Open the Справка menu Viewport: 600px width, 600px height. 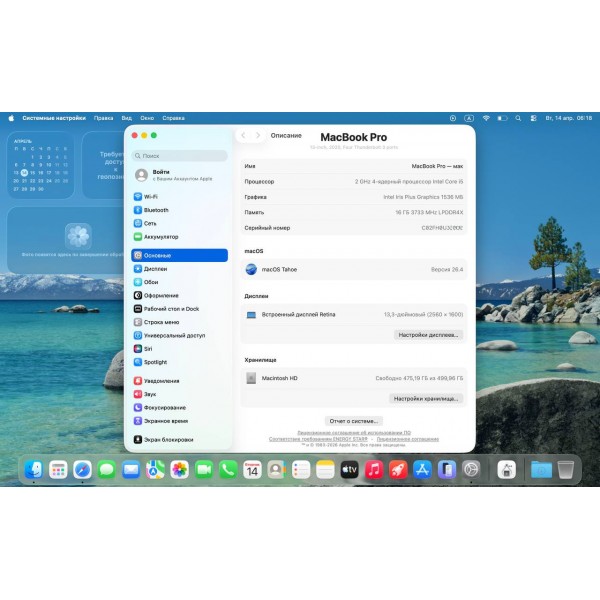(173, 118)
